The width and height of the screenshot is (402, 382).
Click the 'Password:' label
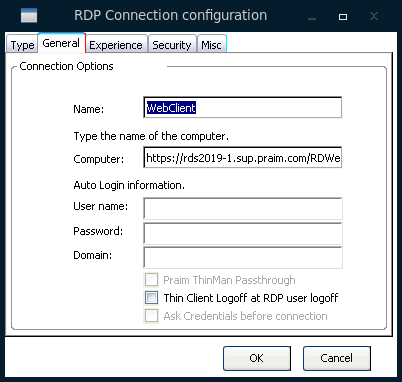coord(98,231)
